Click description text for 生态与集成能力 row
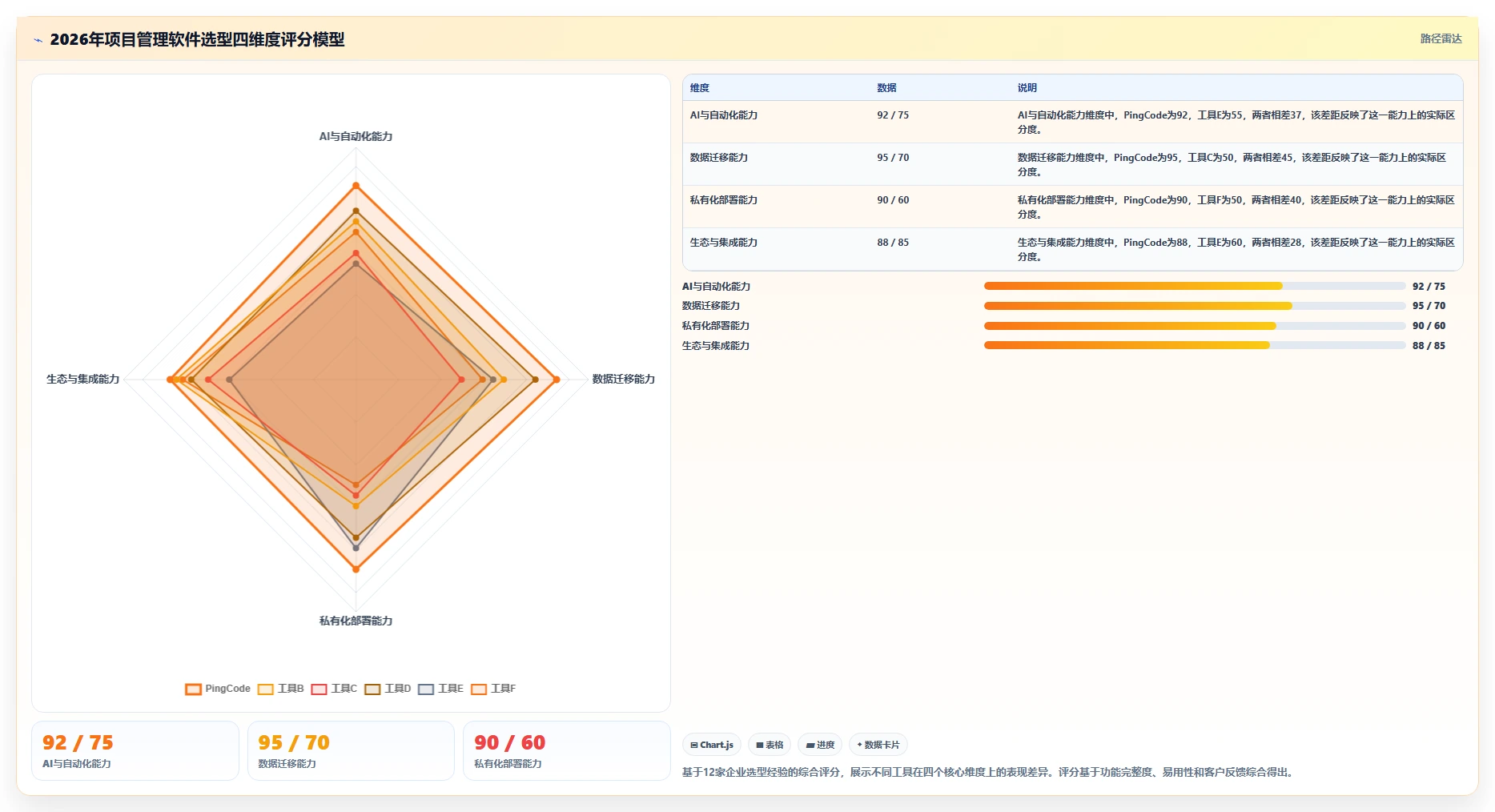Image resolution: width=1495 pixels, height=812 pixels. (1236, 250)
